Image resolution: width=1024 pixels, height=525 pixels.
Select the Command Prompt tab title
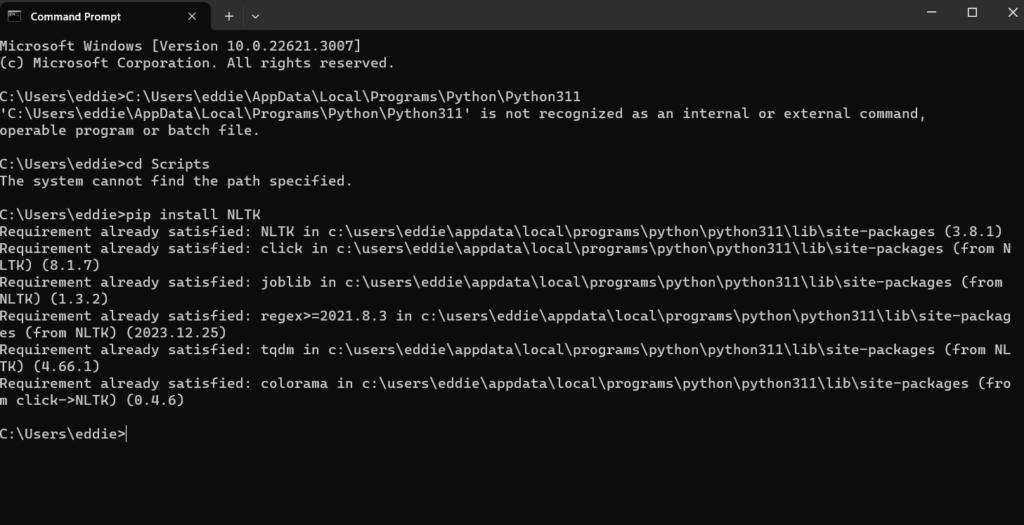click(75, 16)
